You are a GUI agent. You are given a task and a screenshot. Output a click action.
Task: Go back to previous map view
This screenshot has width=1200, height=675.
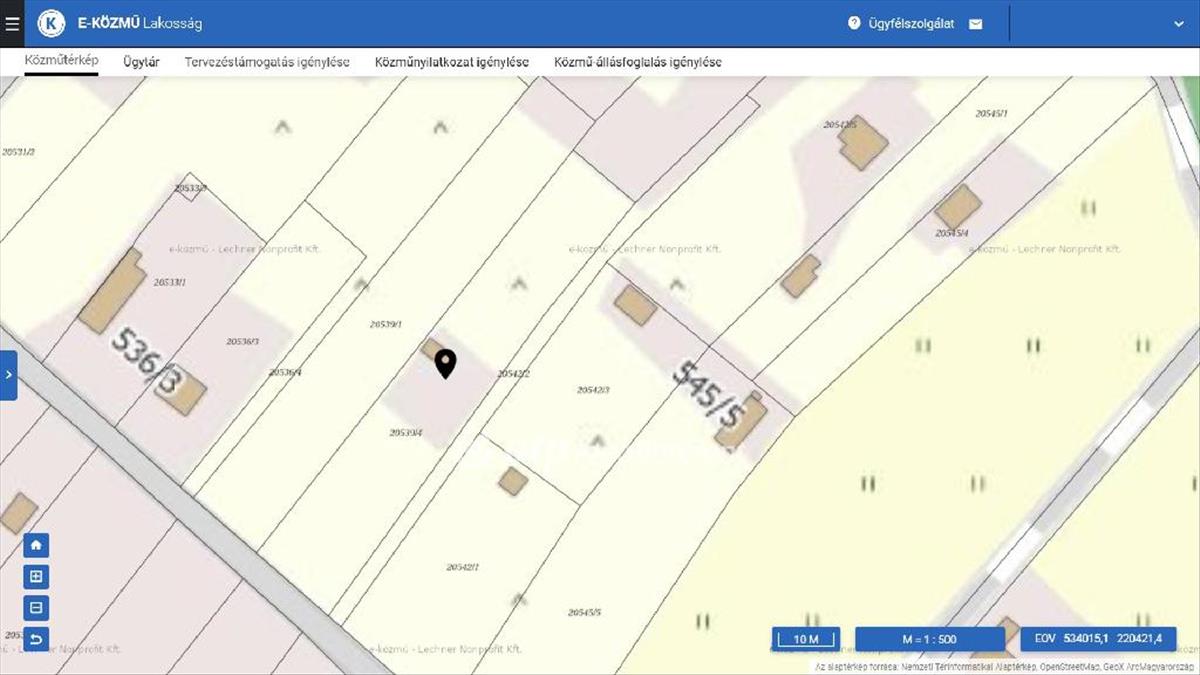click(36, 638)
